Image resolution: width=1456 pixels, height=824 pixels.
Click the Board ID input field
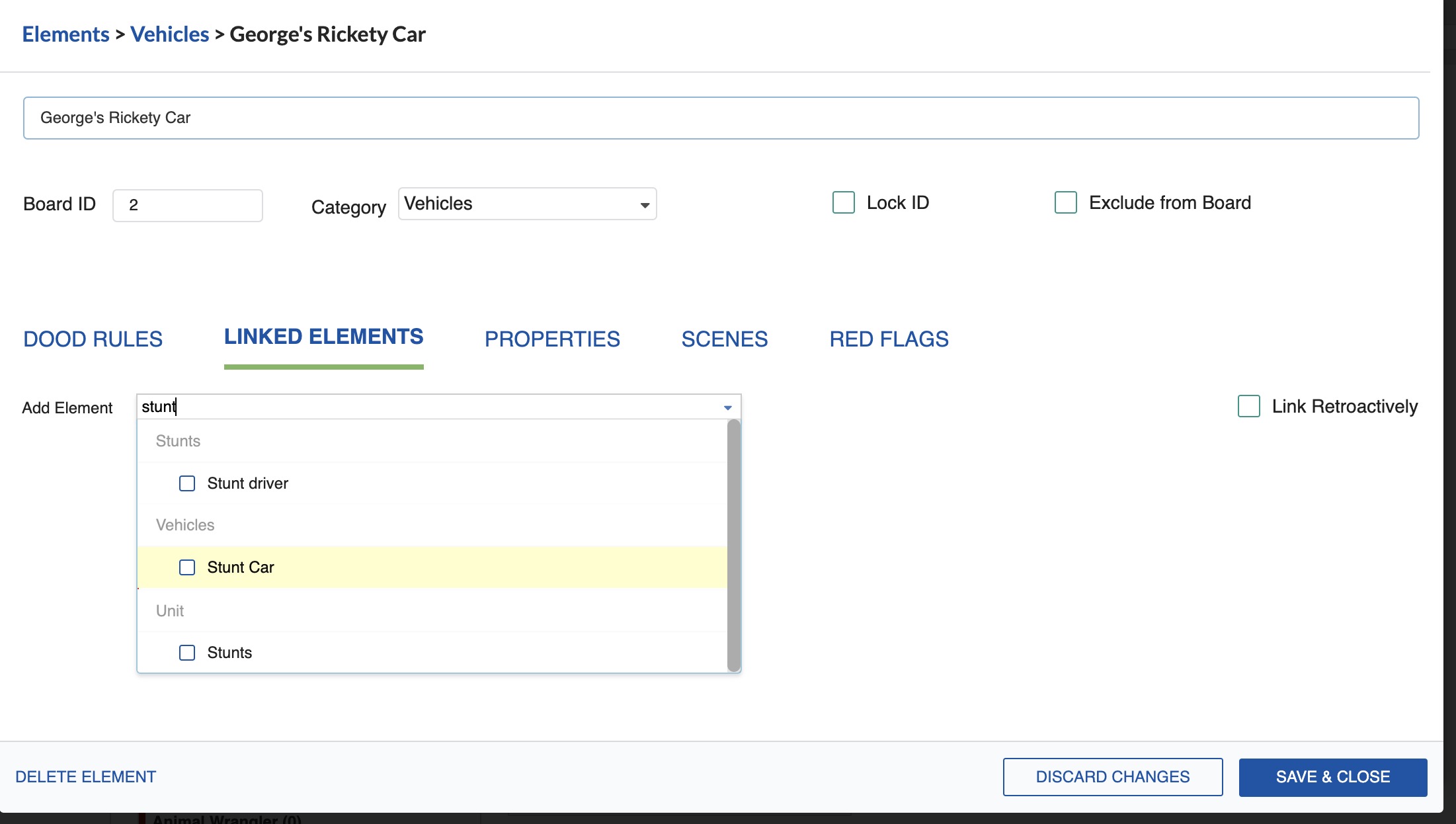[188, 205]
